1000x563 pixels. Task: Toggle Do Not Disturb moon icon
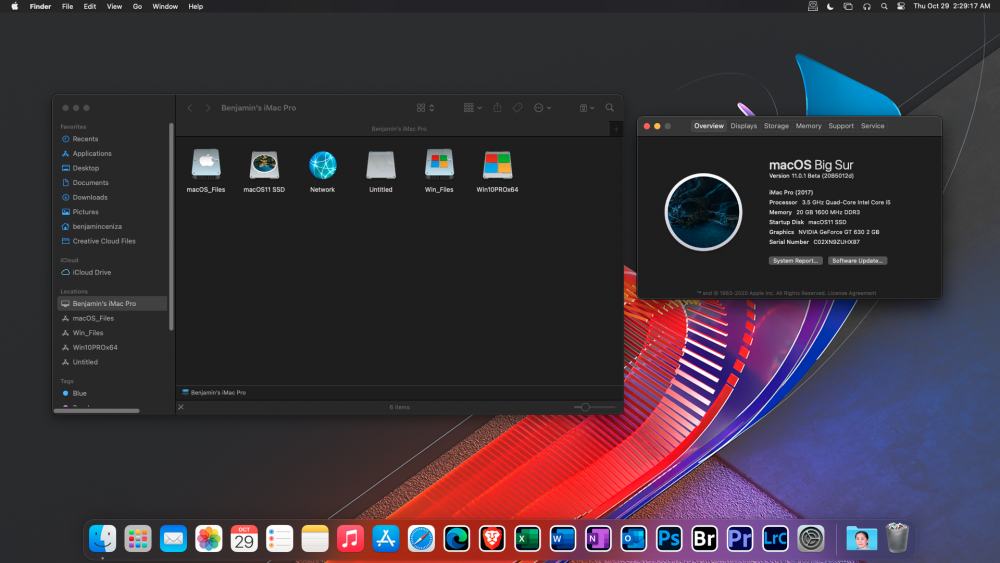(830, 6)
